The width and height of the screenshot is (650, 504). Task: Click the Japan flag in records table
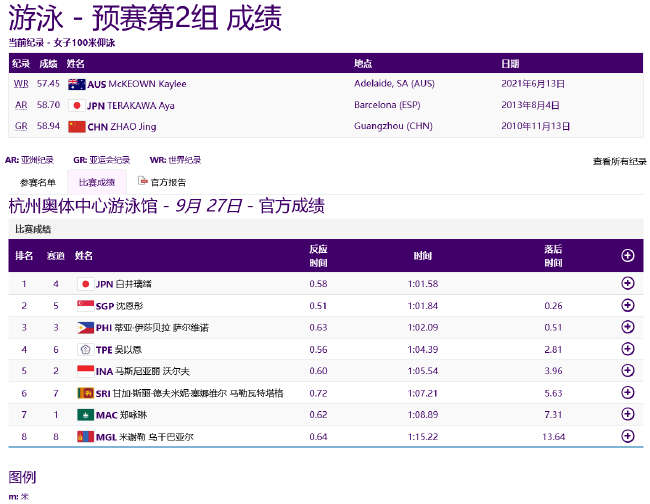(x=77, y=106)
